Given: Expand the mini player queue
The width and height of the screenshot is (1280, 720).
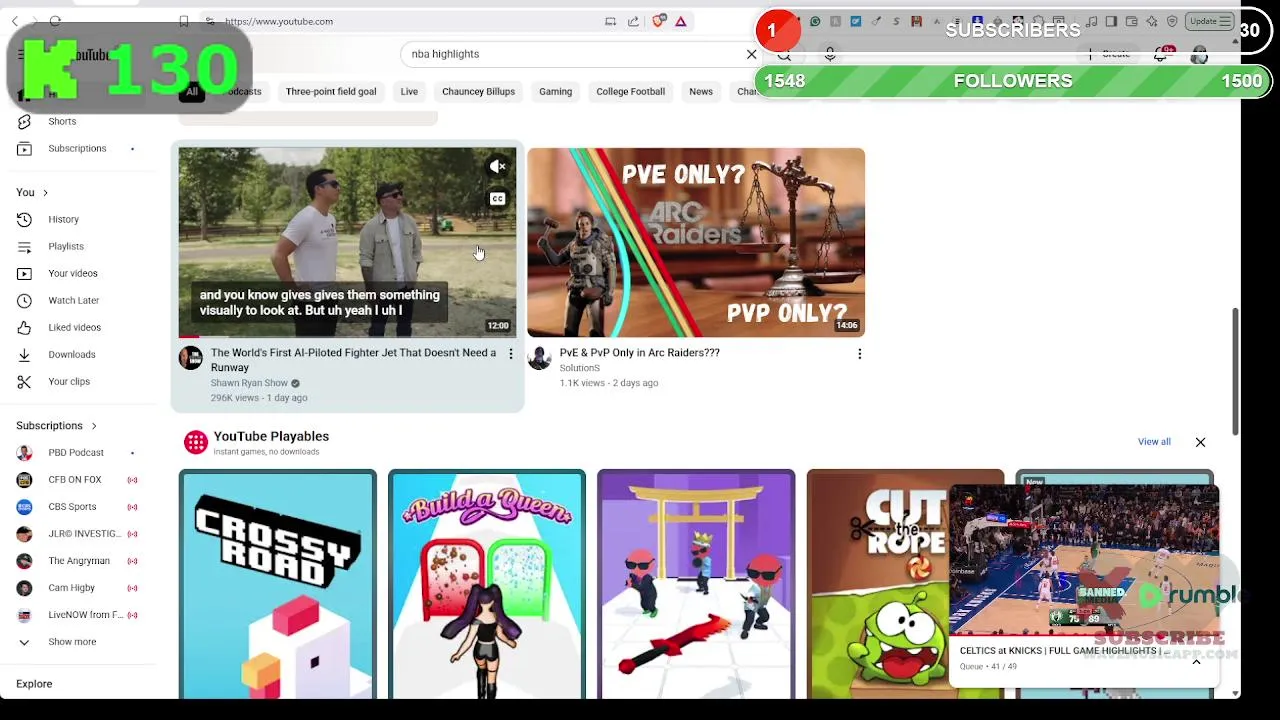Looking at the screenshot, I should tap(1196, 661).
